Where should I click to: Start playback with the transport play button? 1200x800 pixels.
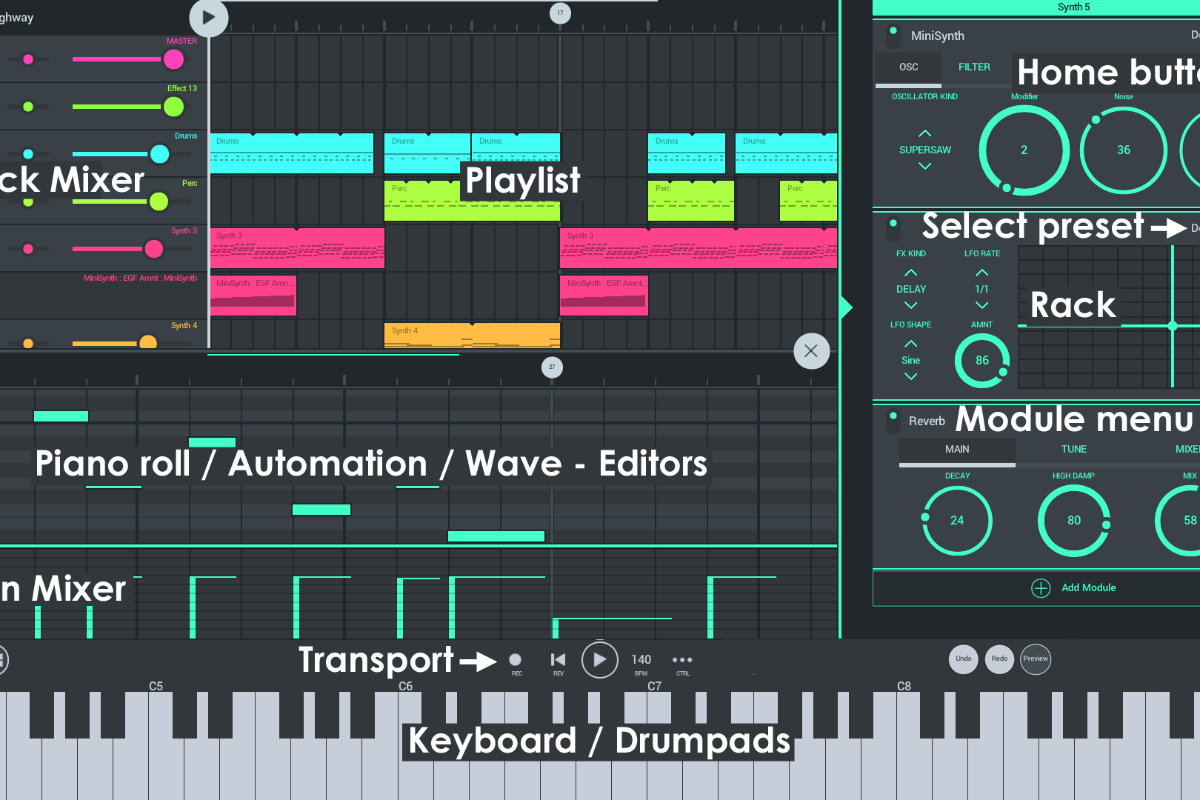(600, 660)
